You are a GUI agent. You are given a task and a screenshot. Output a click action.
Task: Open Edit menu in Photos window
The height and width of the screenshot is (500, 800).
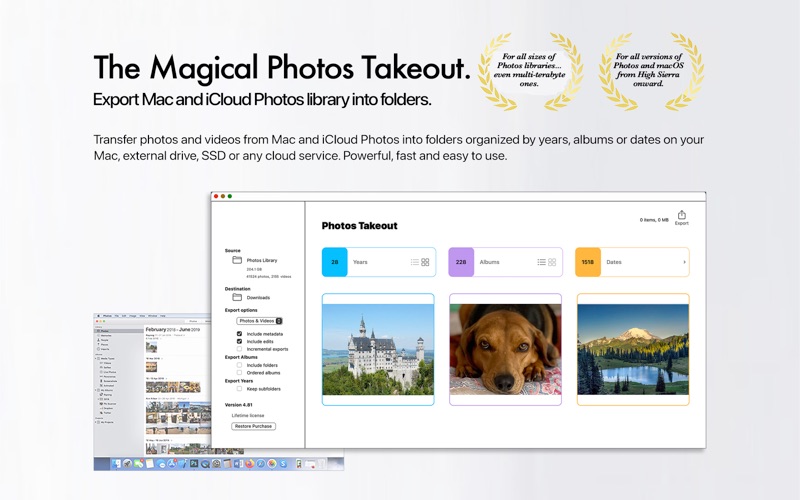124,316
